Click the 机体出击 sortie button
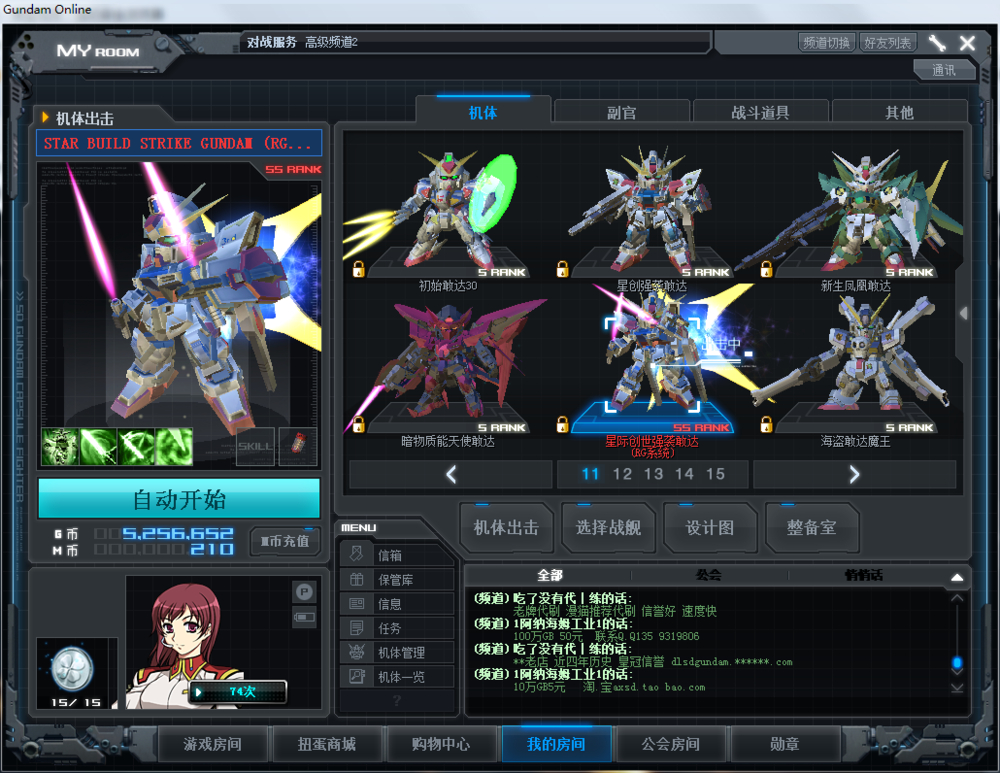 coord(506,527)
